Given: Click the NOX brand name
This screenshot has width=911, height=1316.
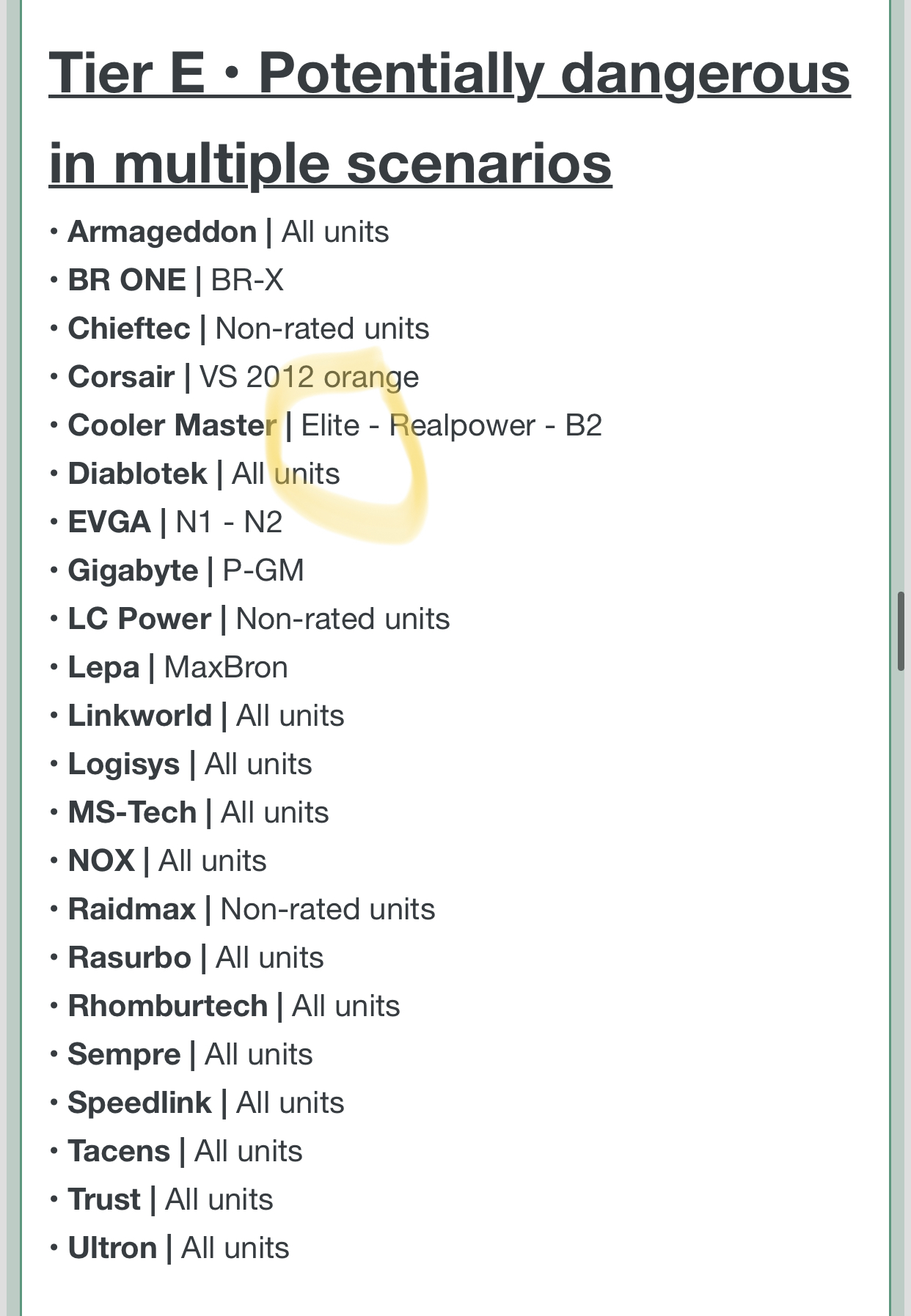Looking at the screenshot, I should coord(101,861).
